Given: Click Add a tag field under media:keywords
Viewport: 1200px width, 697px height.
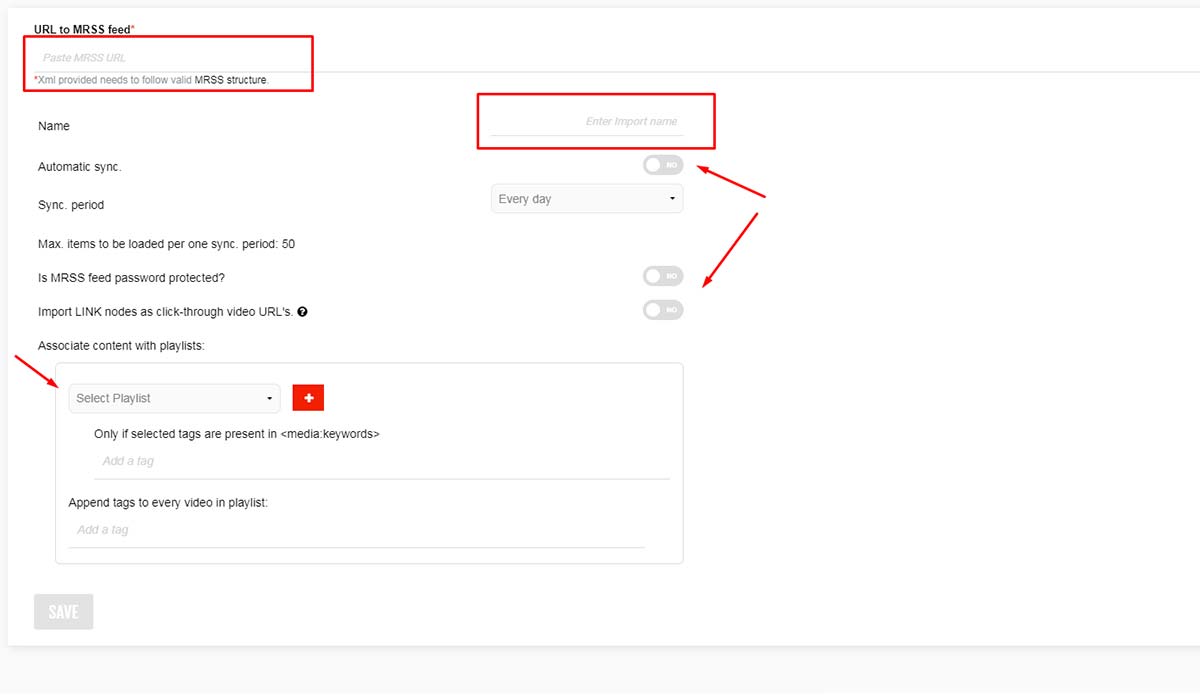Looking at the screenshot, I should point(380,461).
